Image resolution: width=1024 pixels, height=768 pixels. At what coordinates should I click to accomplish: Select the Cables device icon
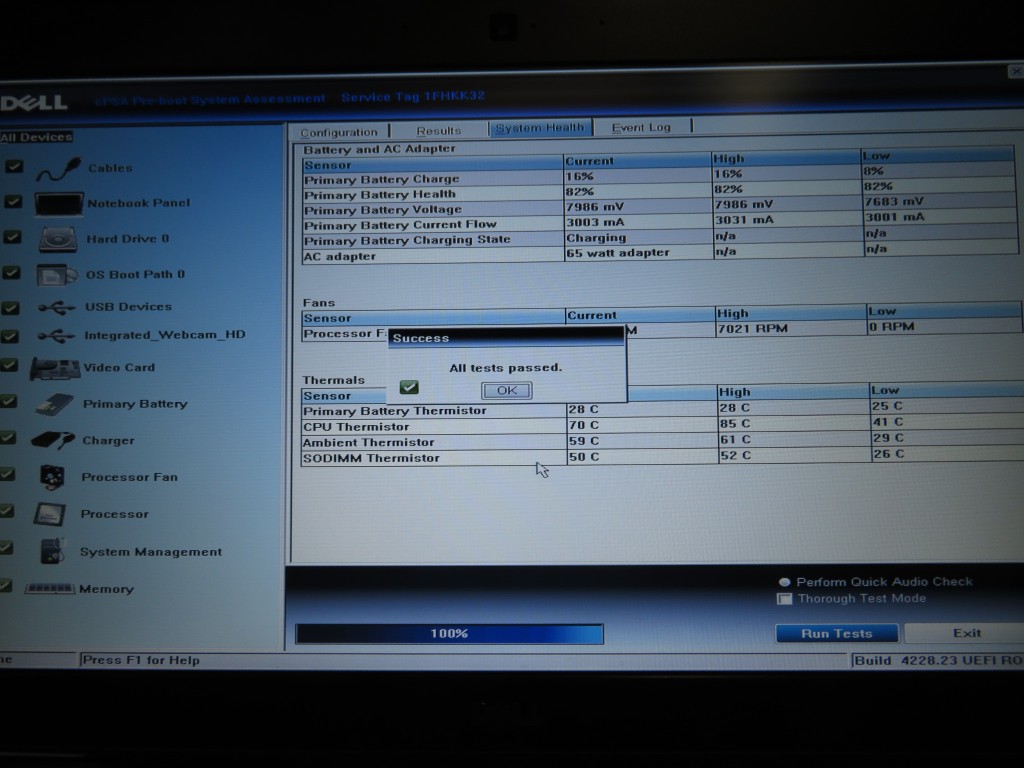point(58,168)
